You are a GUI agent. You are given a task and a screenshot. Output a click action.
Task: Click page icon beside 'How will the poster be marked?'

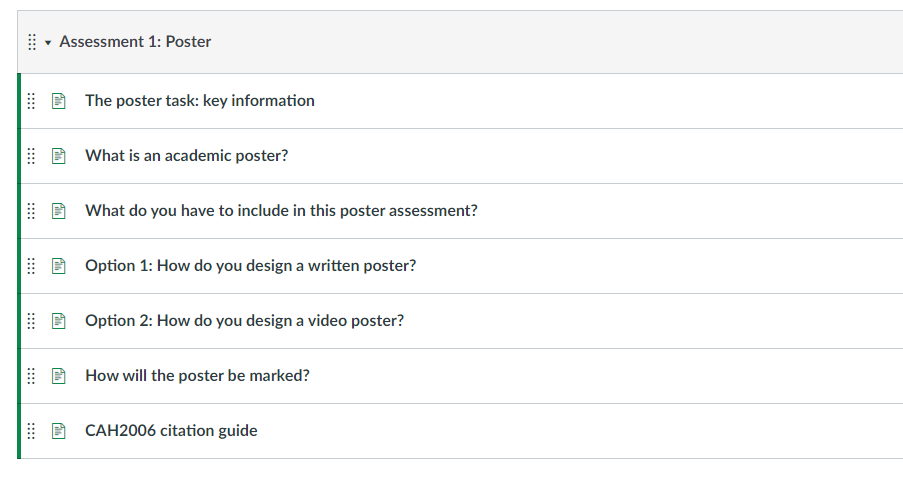(58, 376)
